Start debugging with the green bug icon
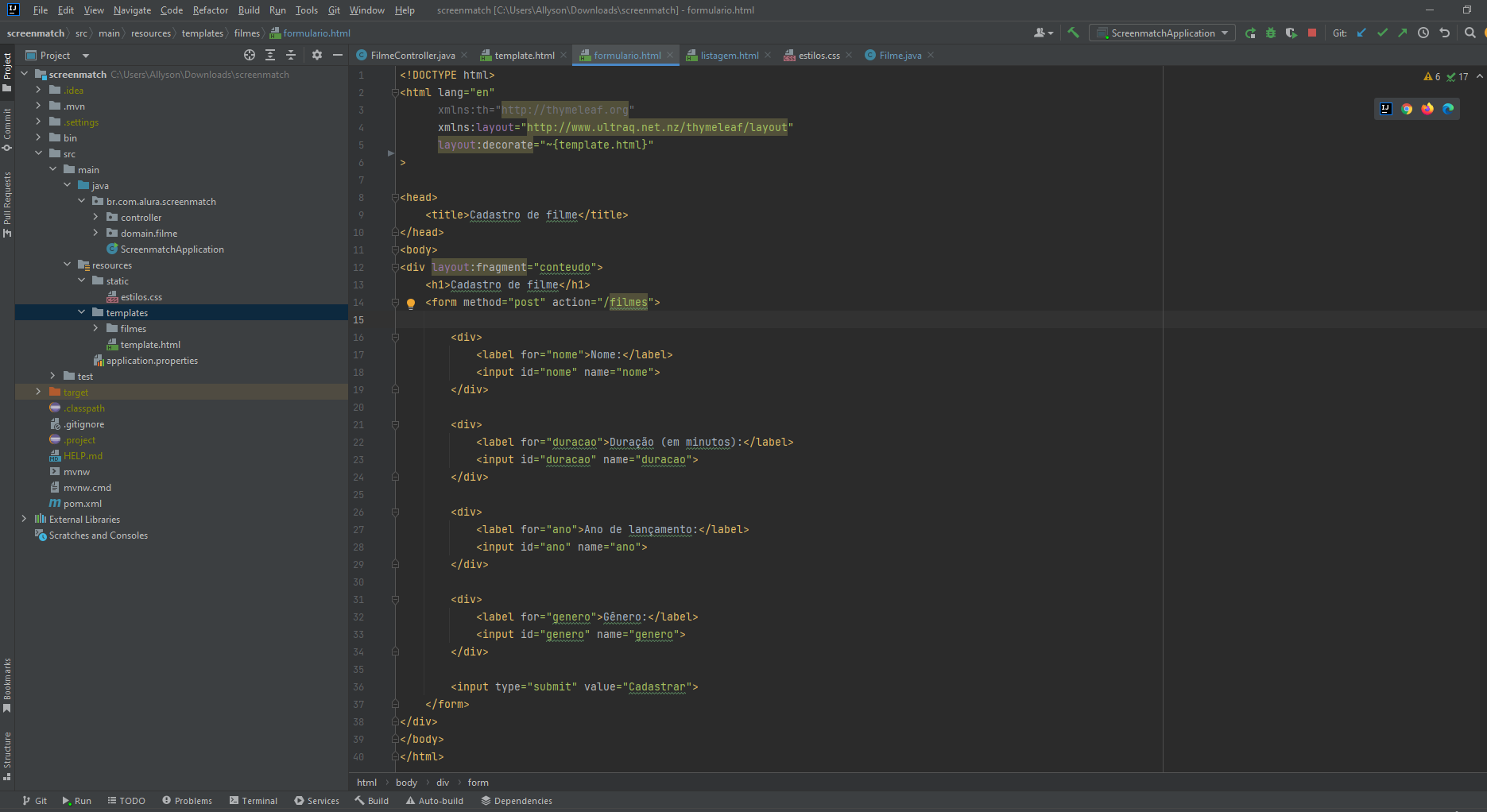This screenshot has width=1487, height=812. point(1271,33)
